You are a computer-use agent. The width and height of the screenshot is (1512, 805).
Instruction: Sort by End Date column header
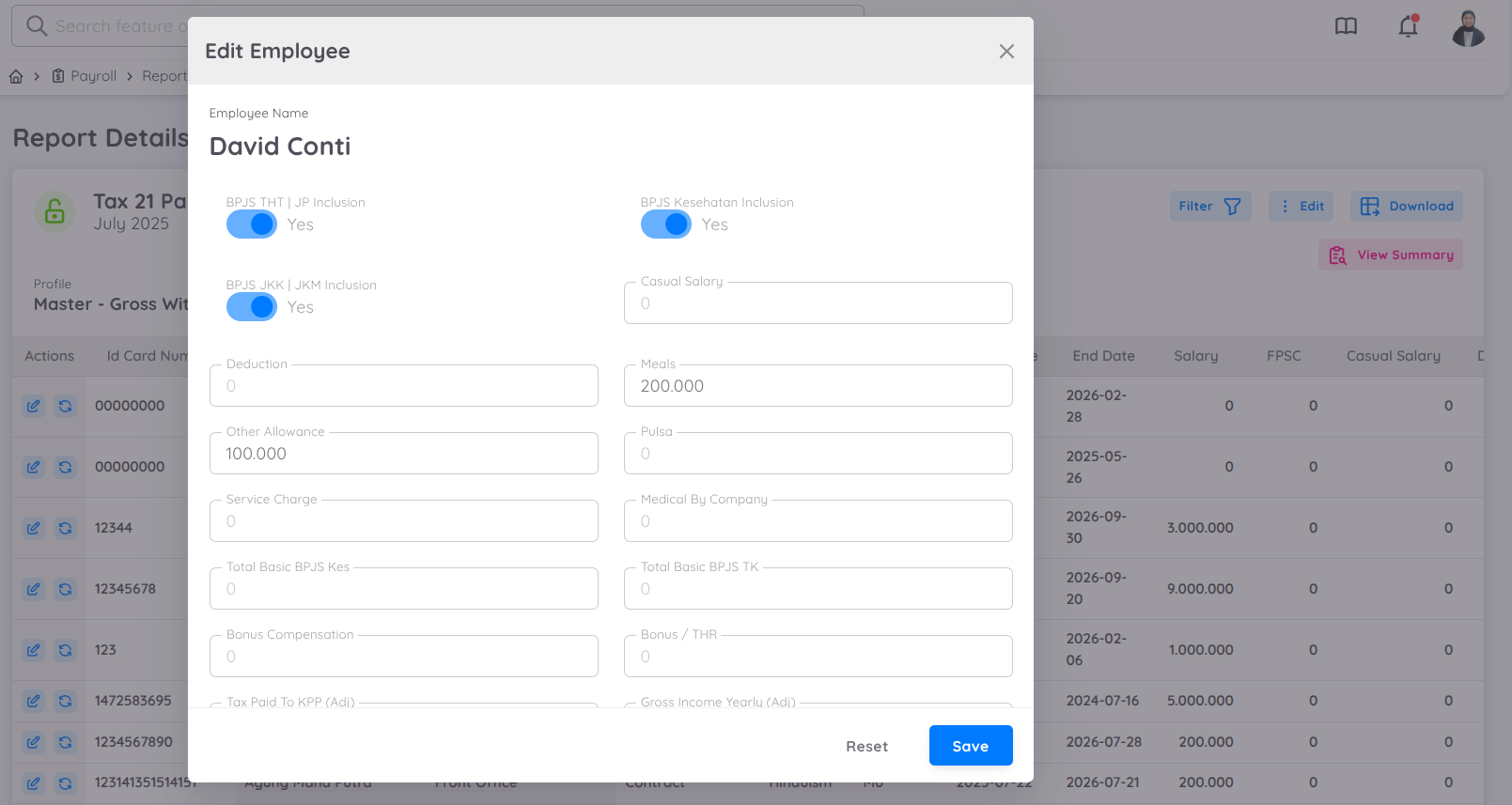tap(1103, 356)
